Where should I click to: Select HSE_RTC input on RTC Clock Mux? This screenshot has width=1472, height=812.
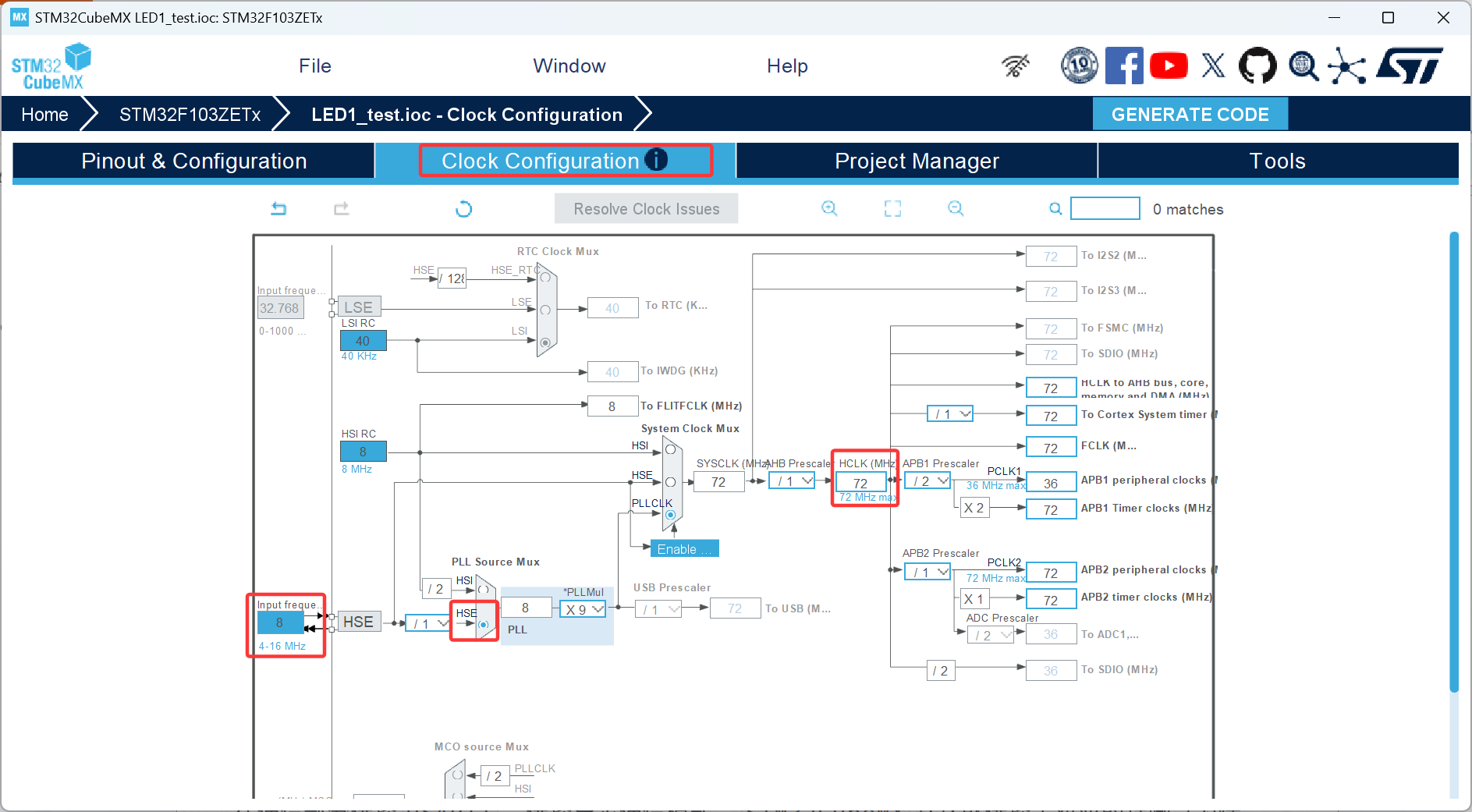(545, 278)
